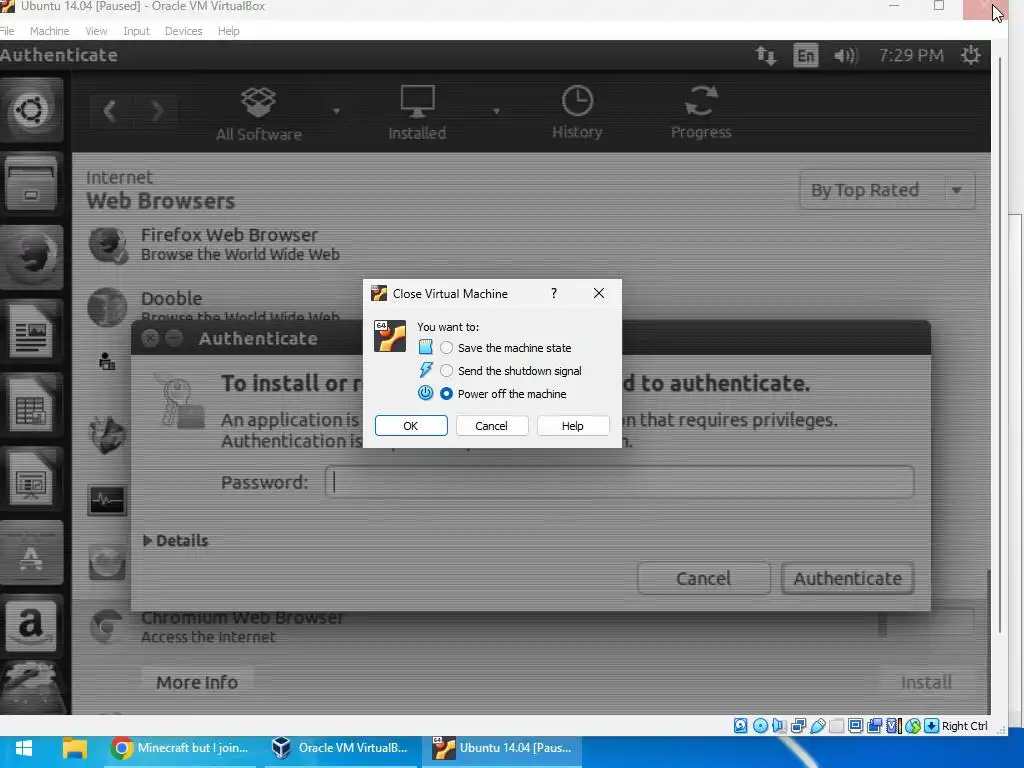Confirm with OK in Close Virtual Machine dialog

[411, 426]
